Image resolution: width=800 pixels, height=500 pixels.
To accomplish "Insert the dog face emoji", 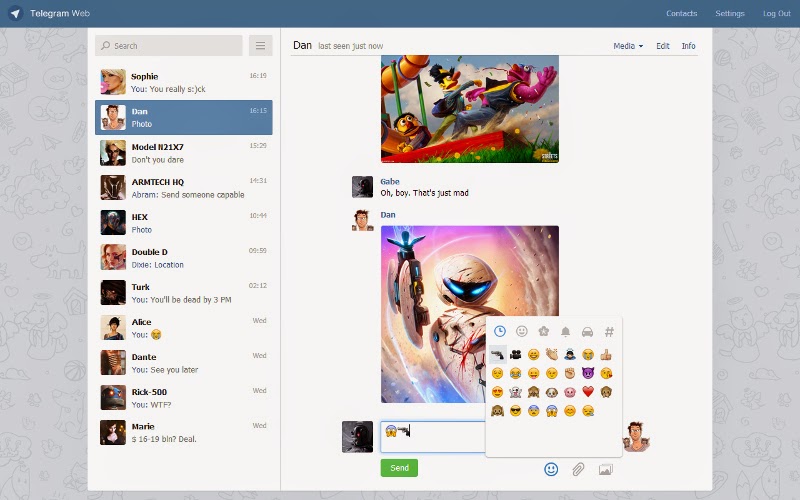I will 552,392.
